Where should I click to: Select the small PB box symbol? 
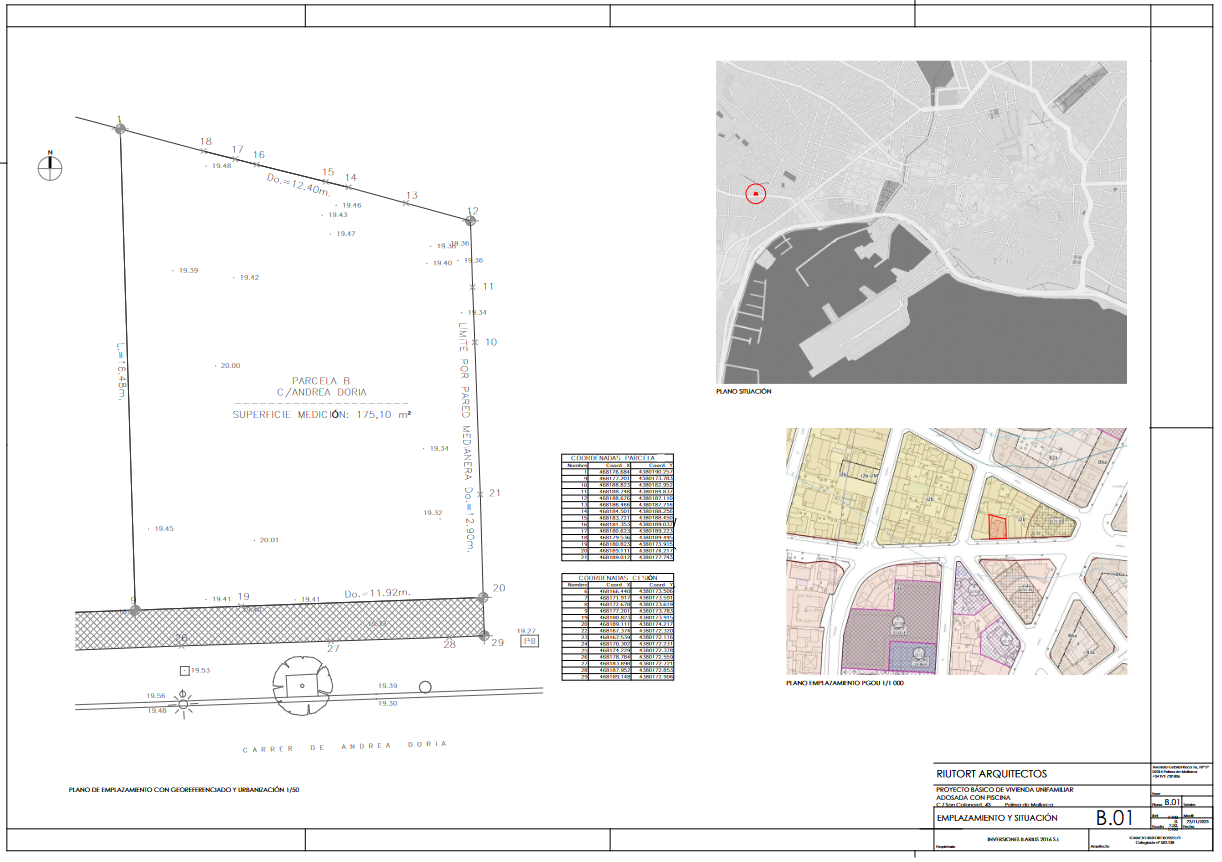[528, 642]
